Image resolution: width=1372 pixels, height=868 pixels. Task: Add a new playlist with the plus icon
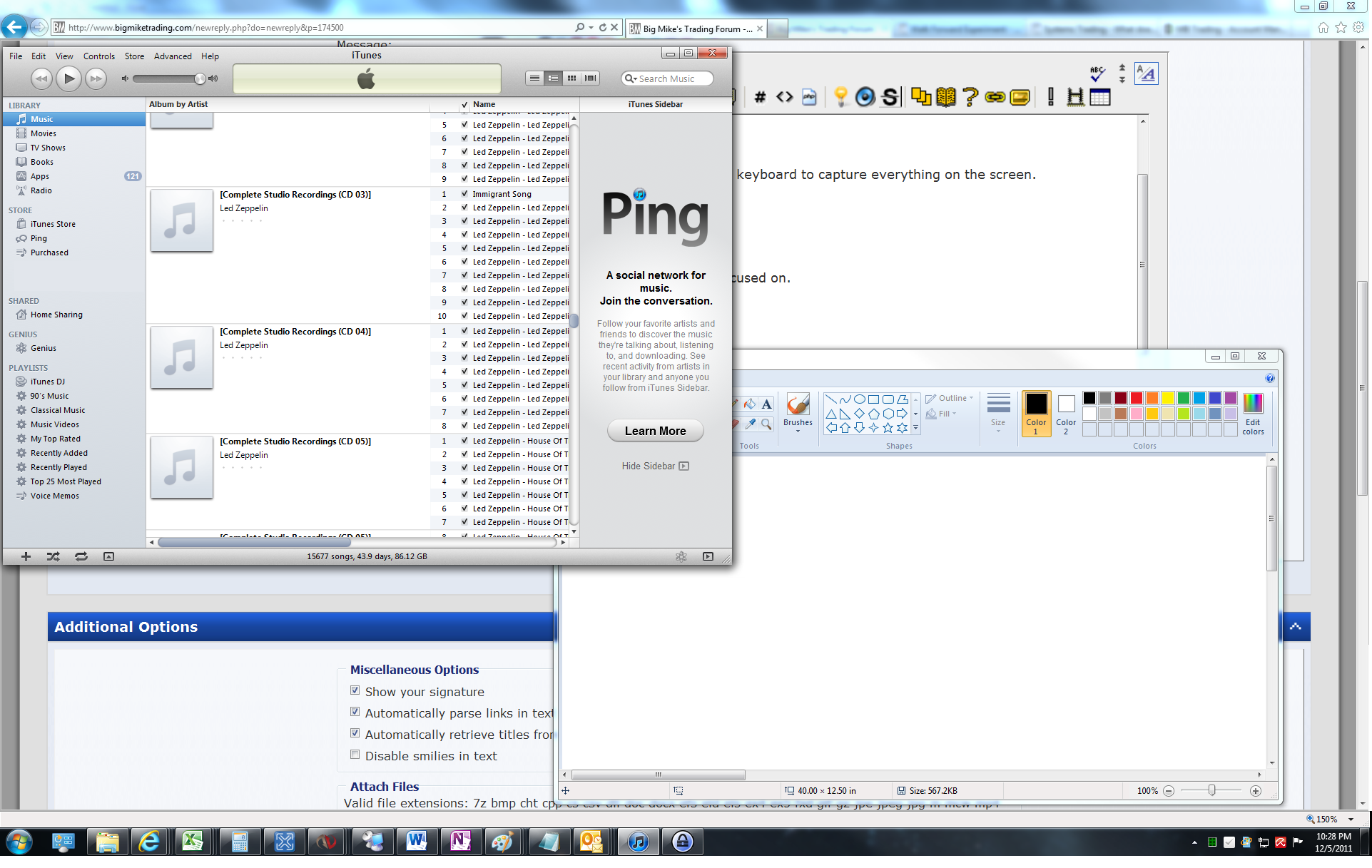pyautogui.click(x=26, y=556)
